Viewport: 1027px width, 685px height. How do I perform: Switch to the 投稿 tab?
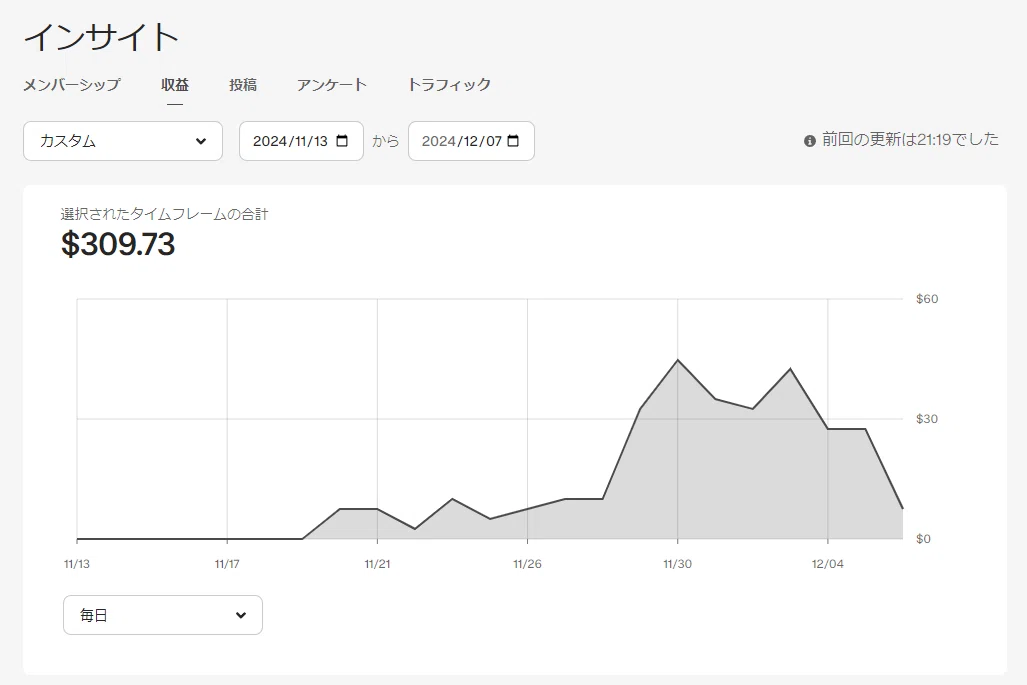[x=243, y=84]
